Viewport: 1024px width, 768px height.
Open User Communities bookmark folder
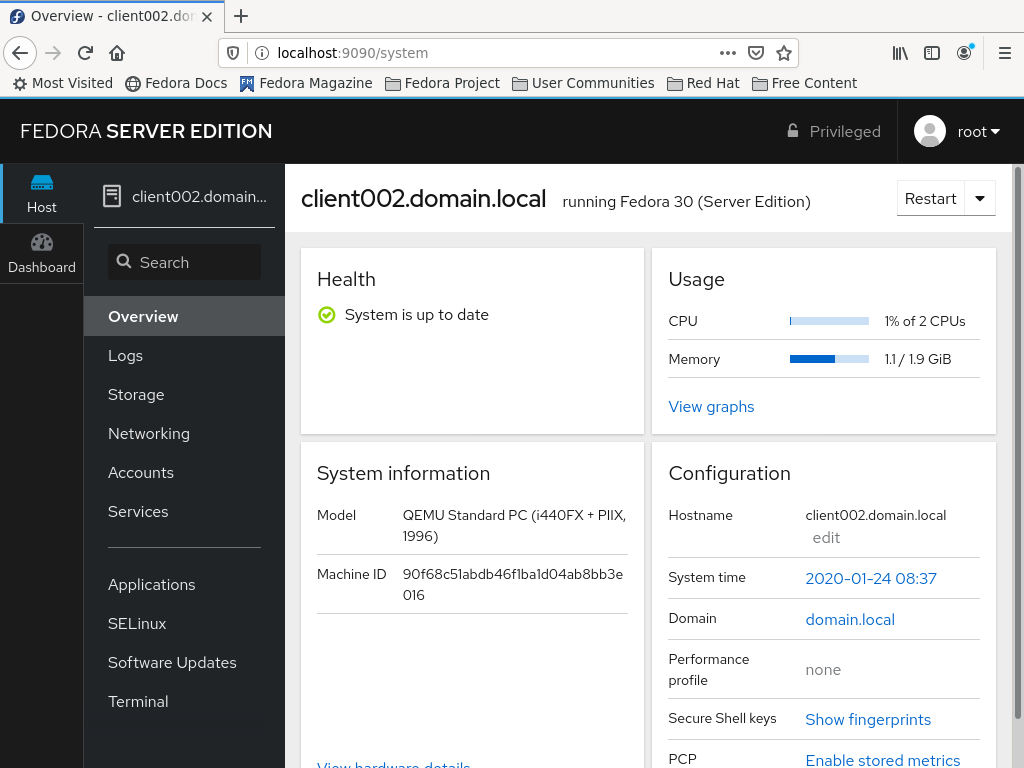coord(583,83)
